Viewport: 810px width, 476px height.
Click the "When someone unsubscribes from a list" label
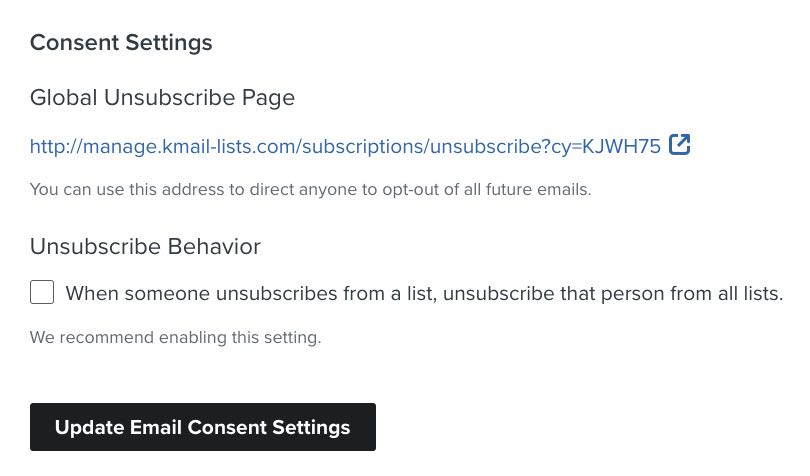point(424,293)
